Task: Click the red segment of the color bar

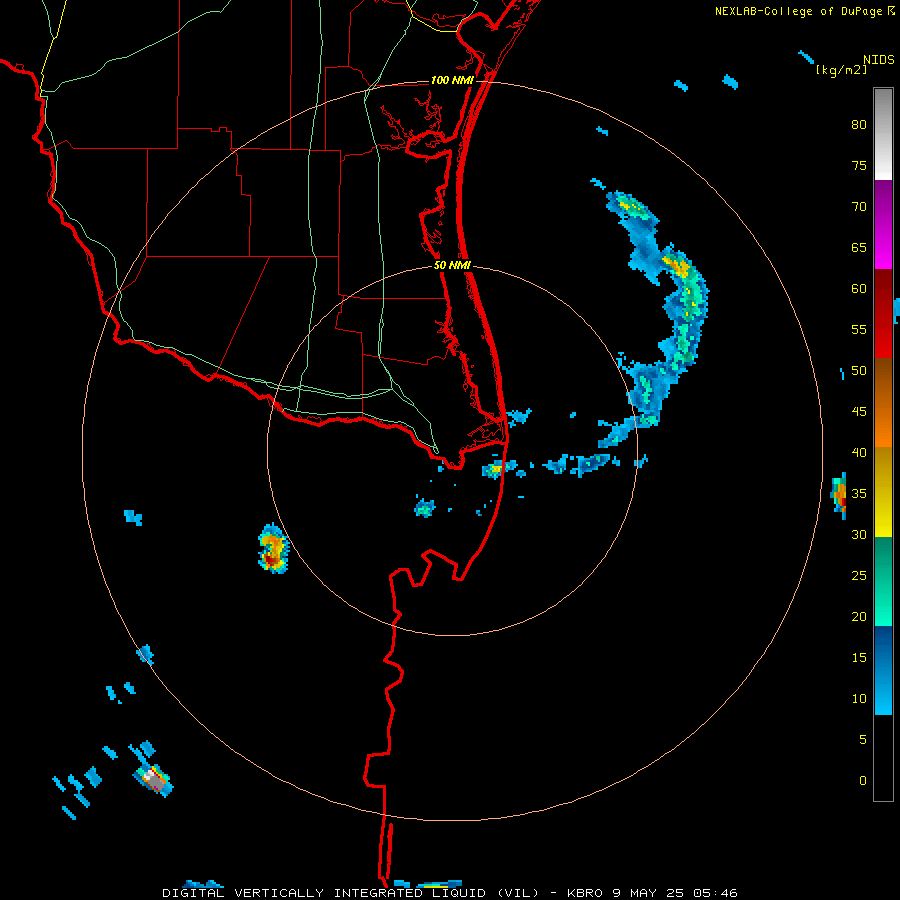Action: (x=883, y=313)
